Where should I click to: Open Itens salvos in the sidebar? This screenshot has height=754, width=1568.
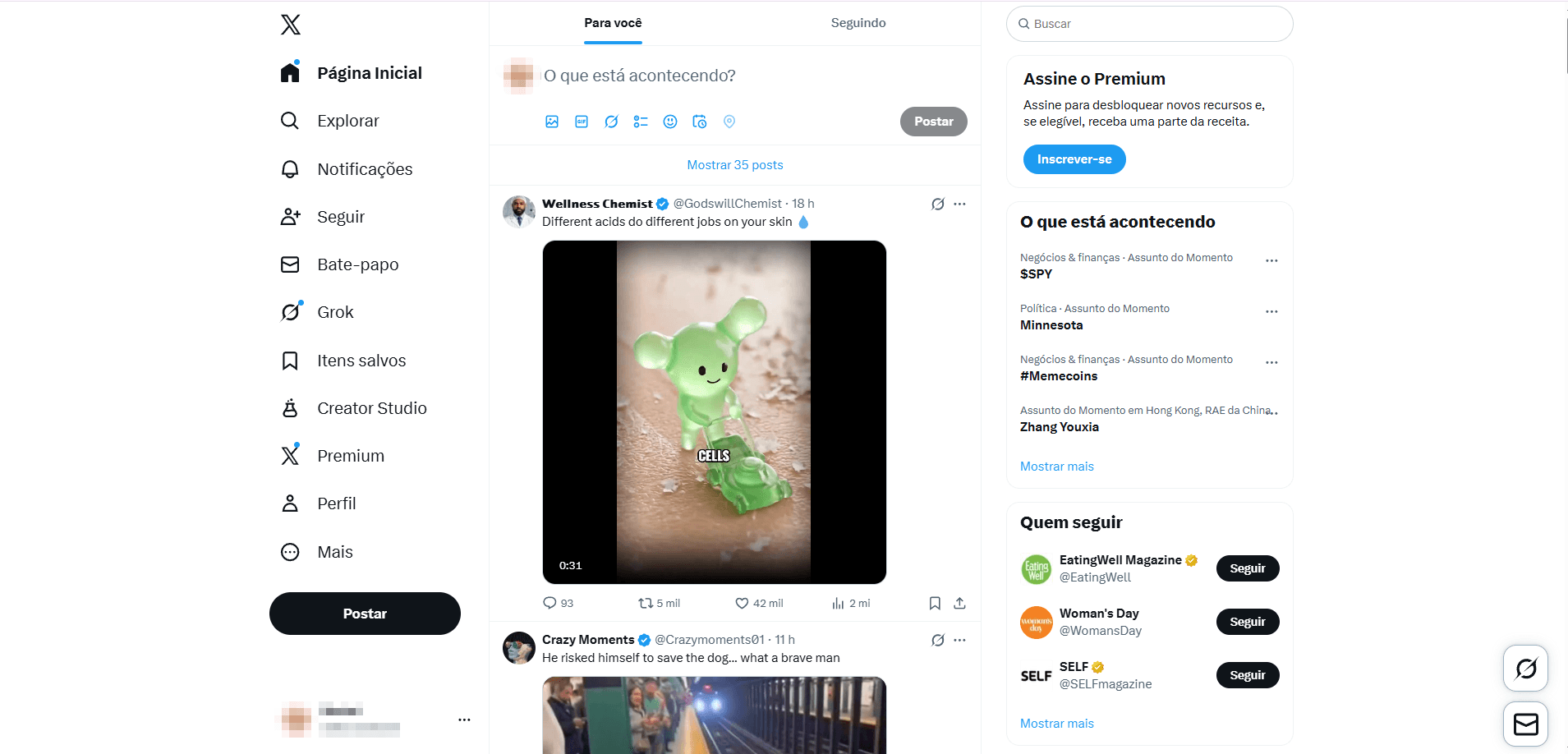click(361, 361)
